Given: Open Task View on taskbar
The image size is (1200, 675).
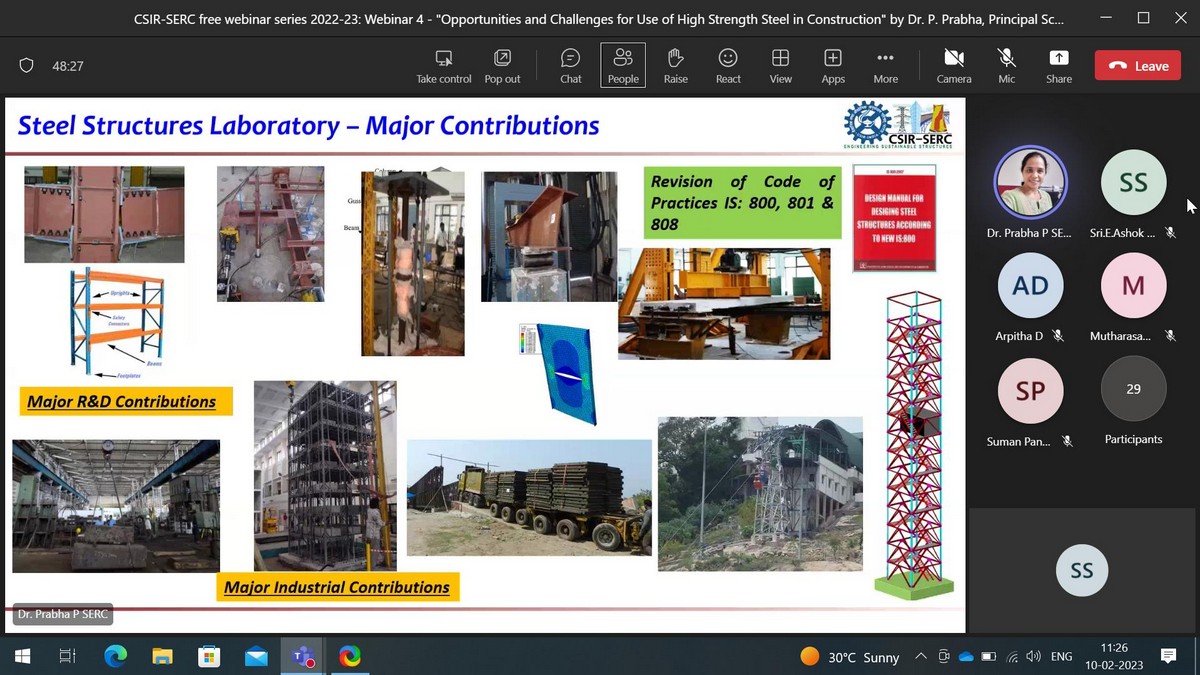Looking at the screenshot, I should point(68,657).
